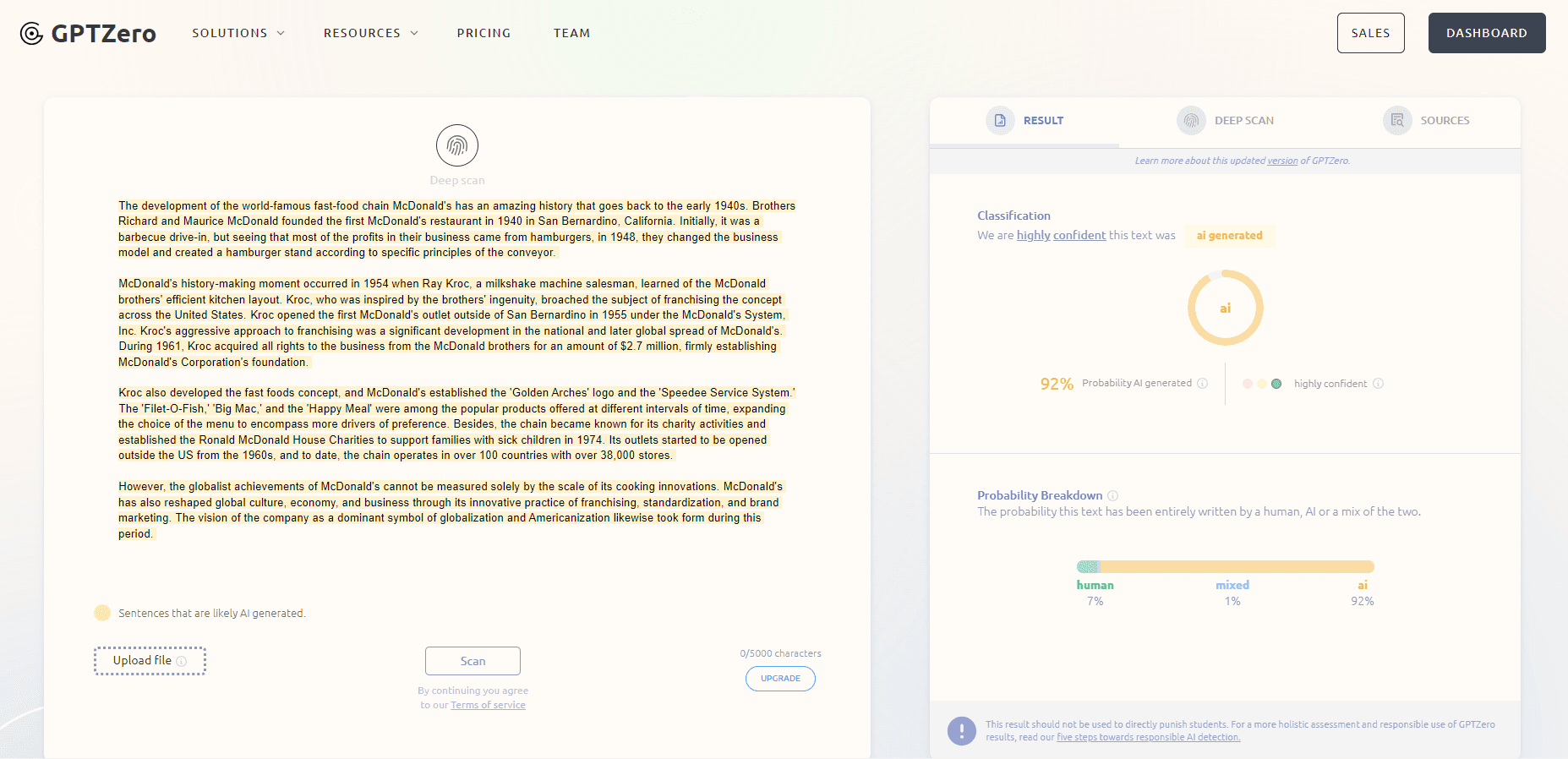The width and height of the screenshot is (1568, 759).
Task: Click the Probability Breakdown info icon
Action: coord(1113,496)
